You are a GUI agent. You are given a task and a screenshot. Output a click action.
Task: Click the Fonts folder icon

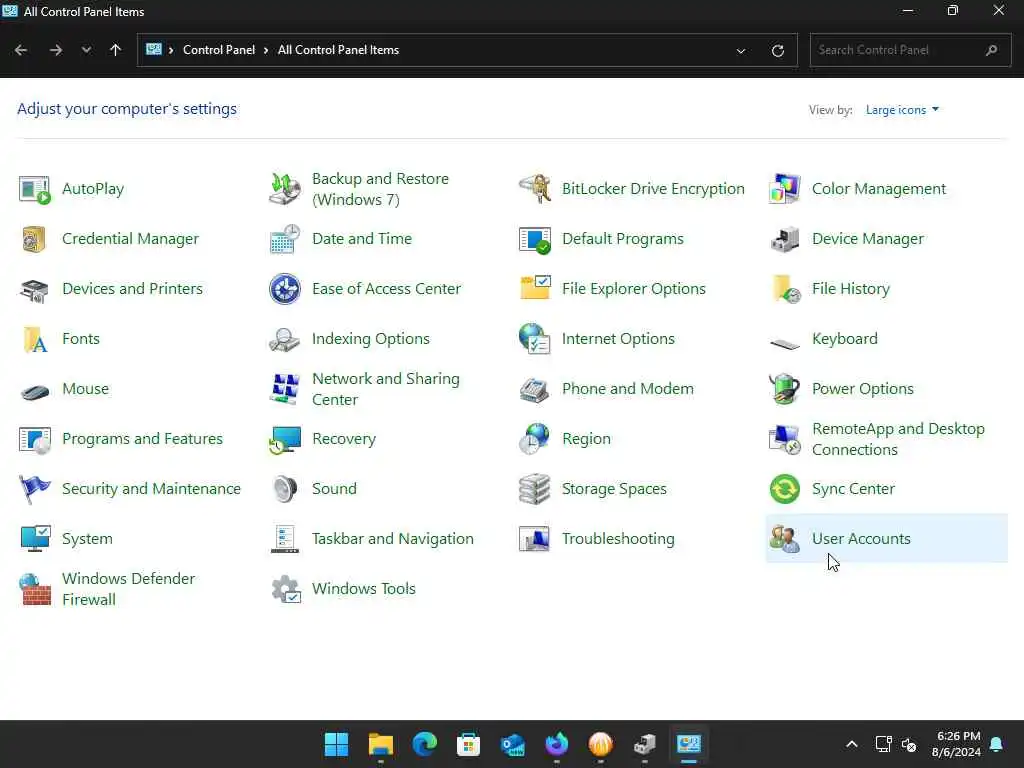coord(35,340)
